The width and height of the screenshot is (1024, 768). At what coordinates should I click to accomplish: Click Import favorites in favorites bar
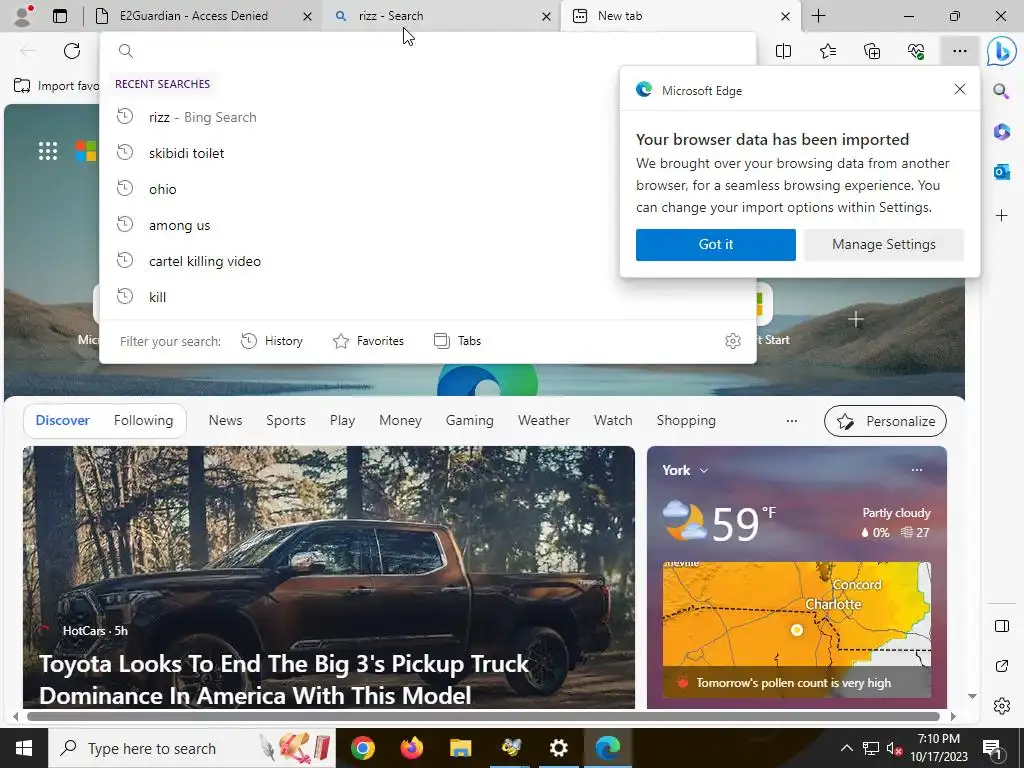[56, 86]
